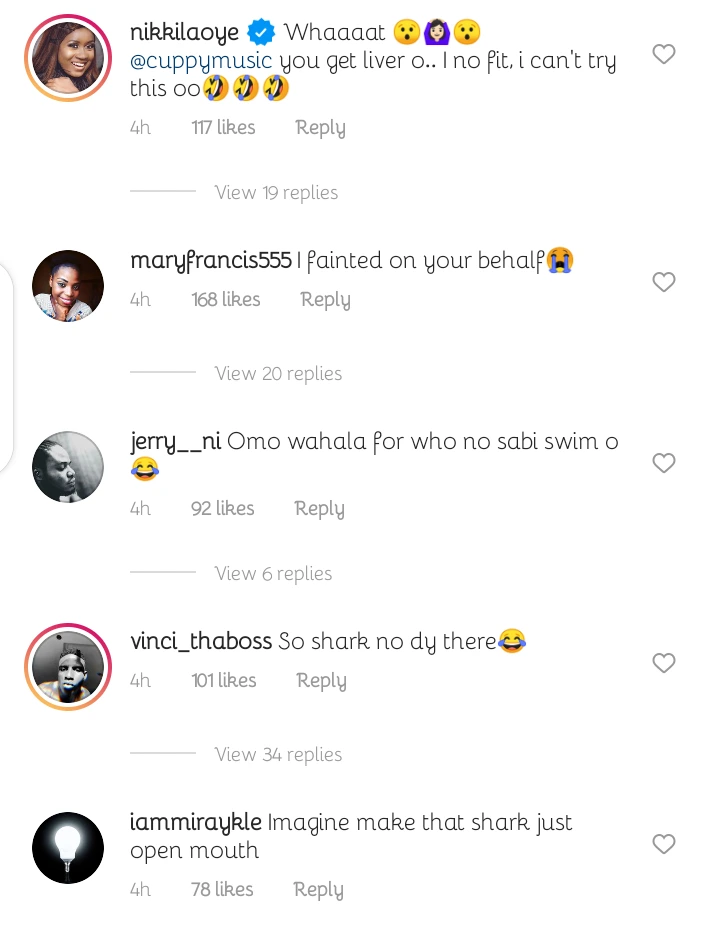The image size is (720, 932).
Task: Tap heart on iammiraykle's comment
Action: tap(664, 845)
